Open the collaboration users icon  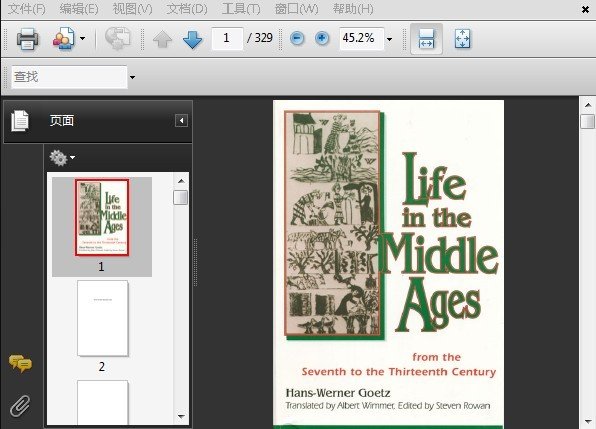click(x=63, y=39)
